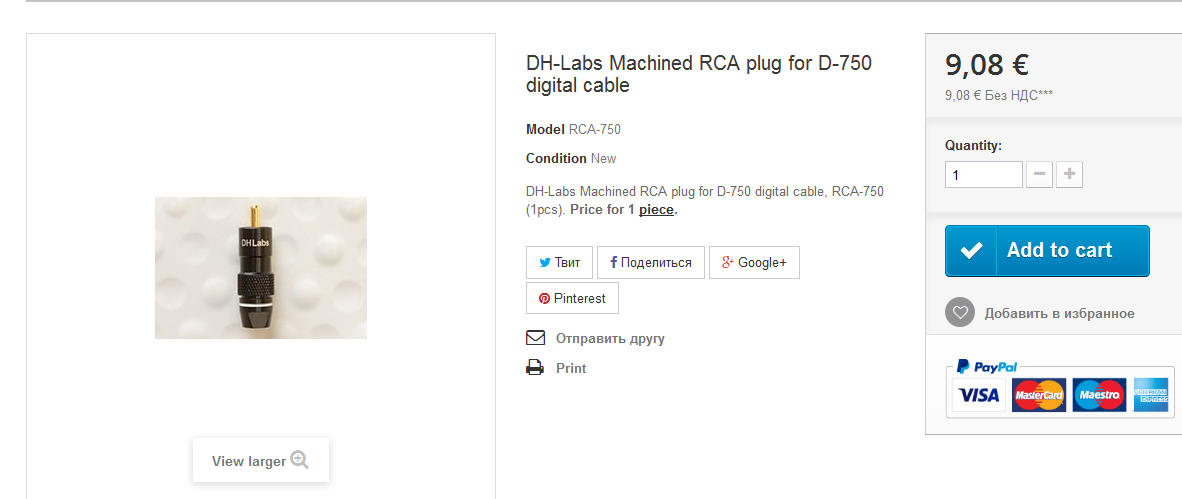Focus the Quantity input field
The height and width of the screenshot is (499, 1182).
983,175
